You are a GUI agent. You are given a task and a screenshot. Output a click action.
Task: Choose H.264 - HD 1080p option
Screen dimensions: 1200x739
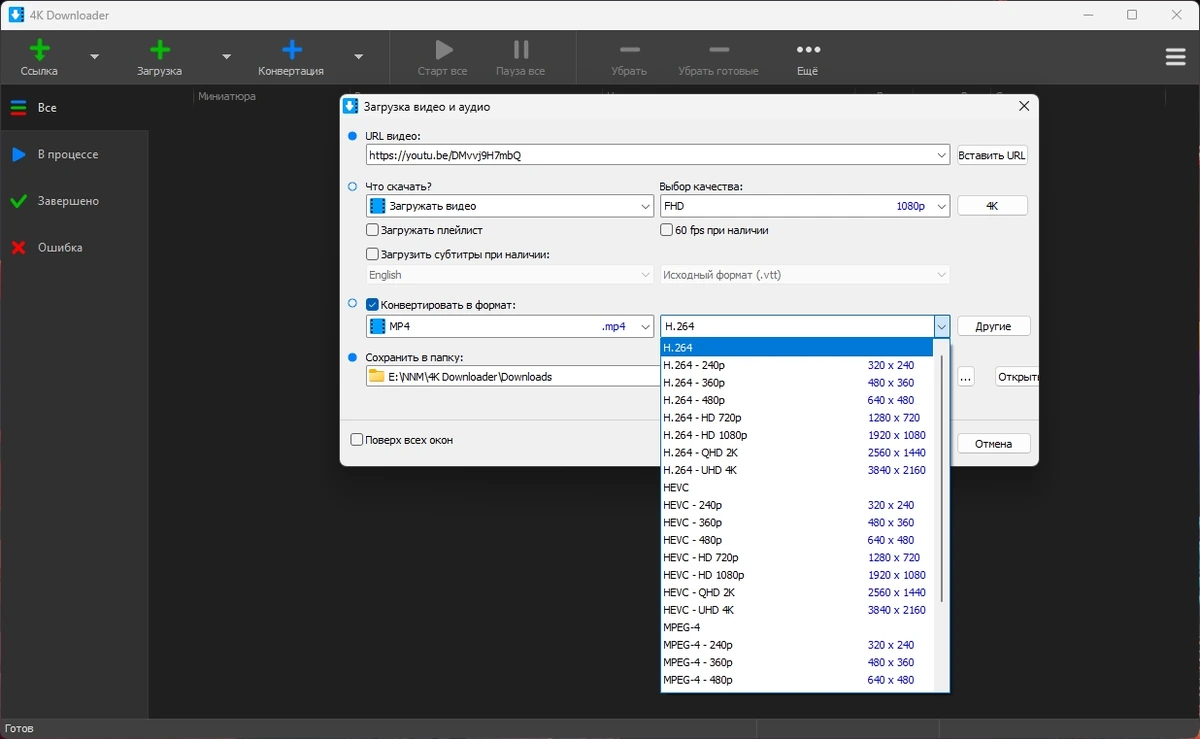[x=797, y=435]
